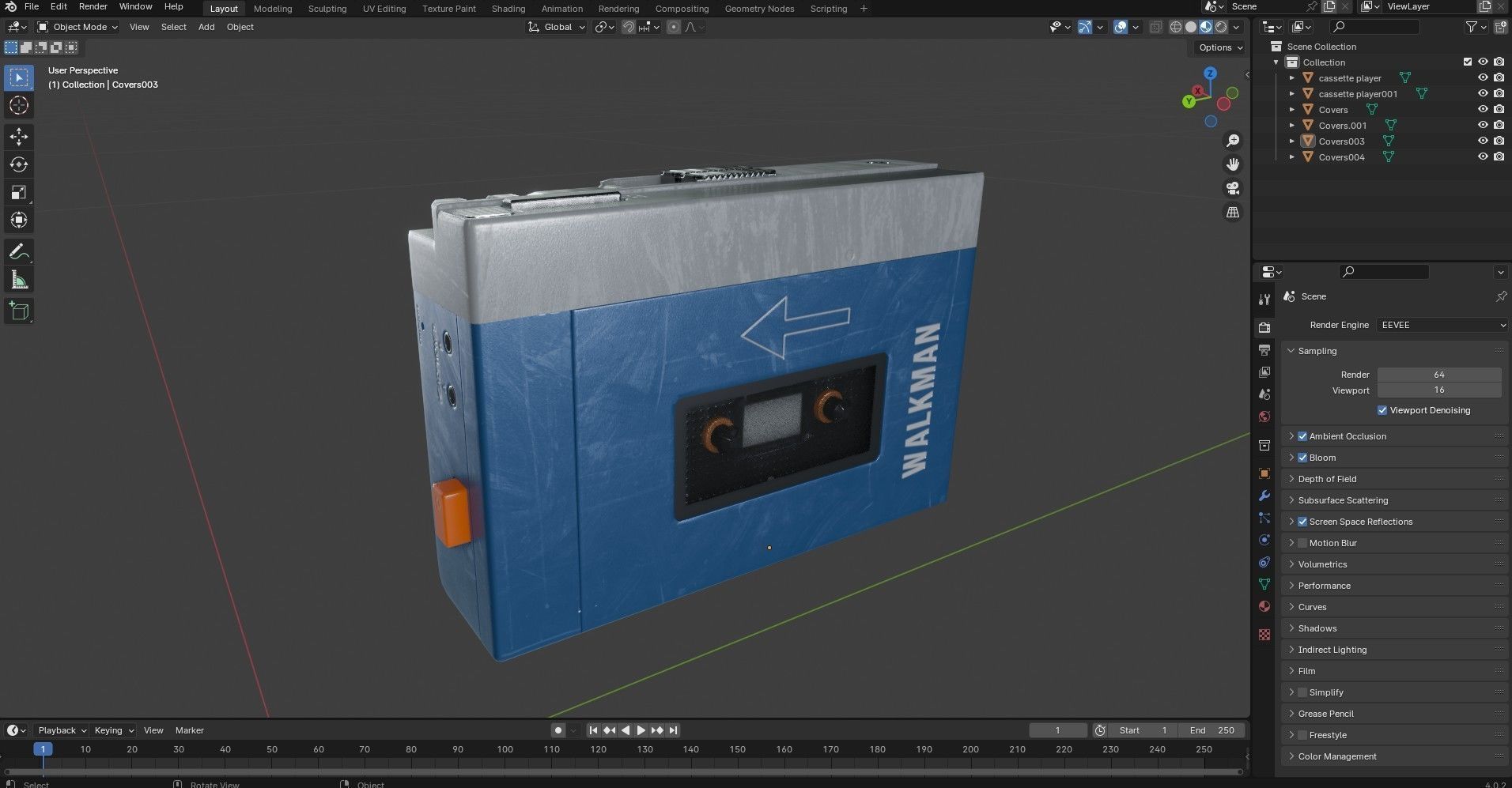Disable Screen Space Reflections checkbox
The image size is (1512, 788).
tap(1302, 522)
